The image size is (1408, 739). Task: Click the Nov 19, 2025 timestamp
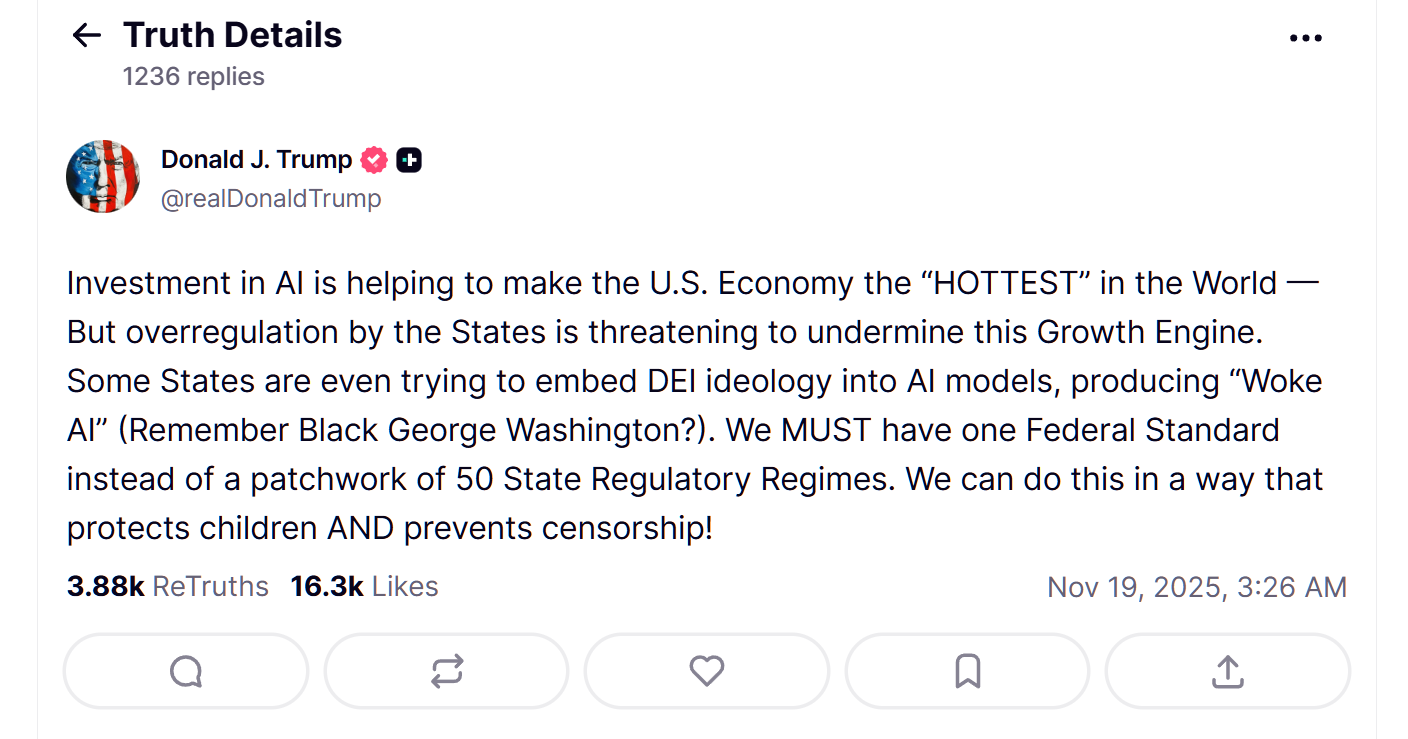click(1196, 587)
